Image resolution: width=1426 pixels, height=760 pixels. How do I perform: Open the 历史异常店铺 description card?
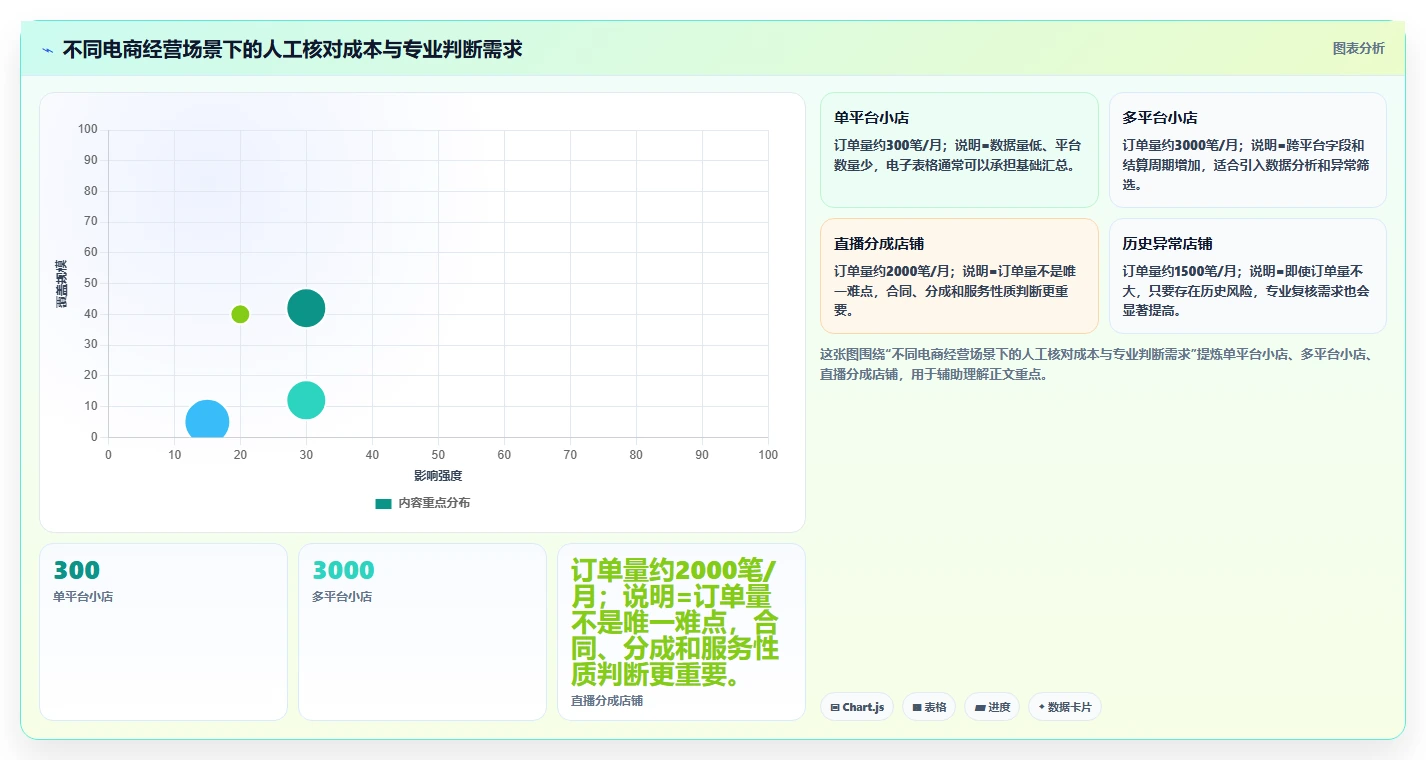click(x=1247, y=276)
